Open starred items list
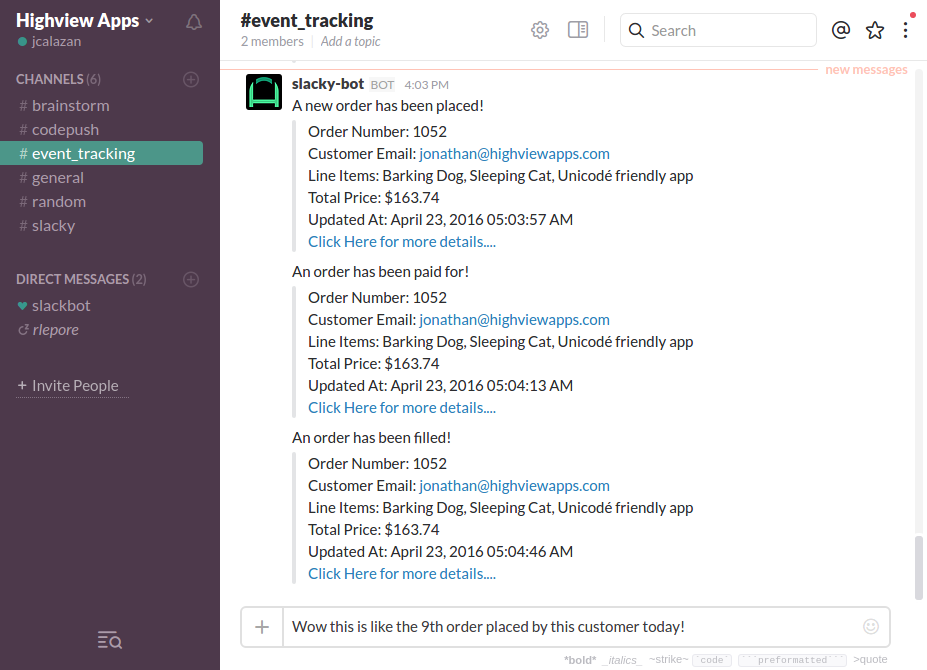 click(x=875, y=30)
